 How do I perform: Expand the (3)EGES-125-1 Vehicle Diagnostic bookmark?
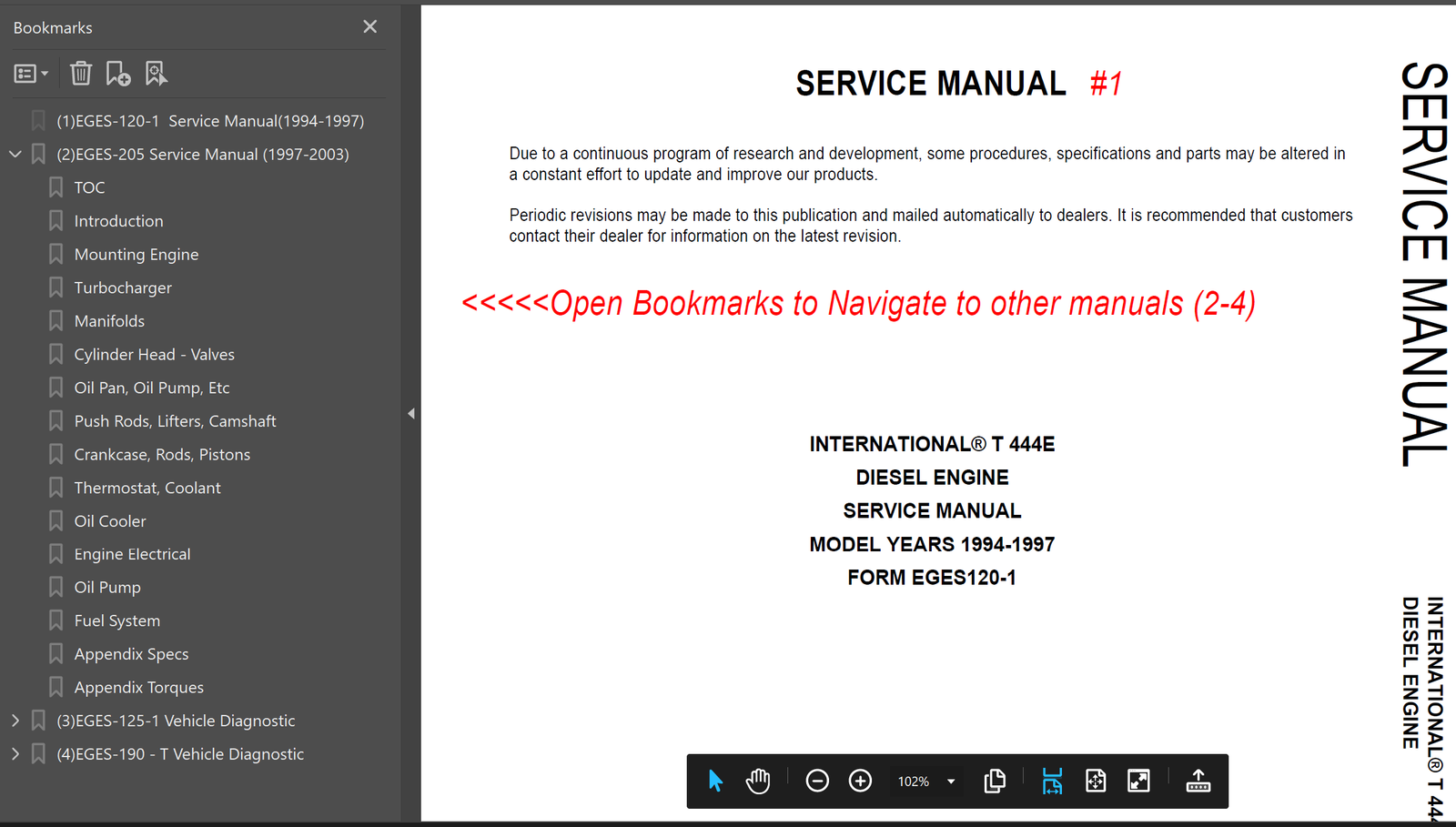coord(15,721)
